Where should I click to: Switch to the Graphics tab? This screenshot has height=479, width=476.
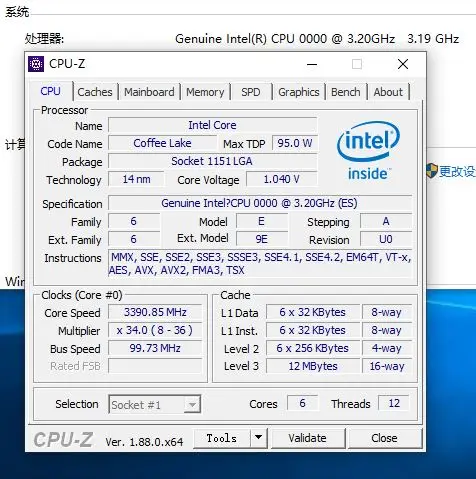pyautogui.click(x=299, y=92)
